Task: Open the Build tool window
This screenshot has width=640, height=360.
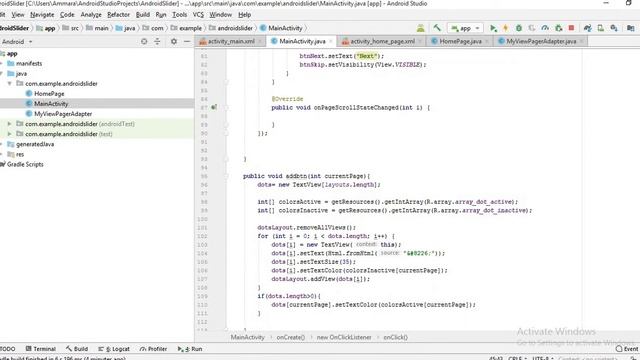Action: click(77, 349)
